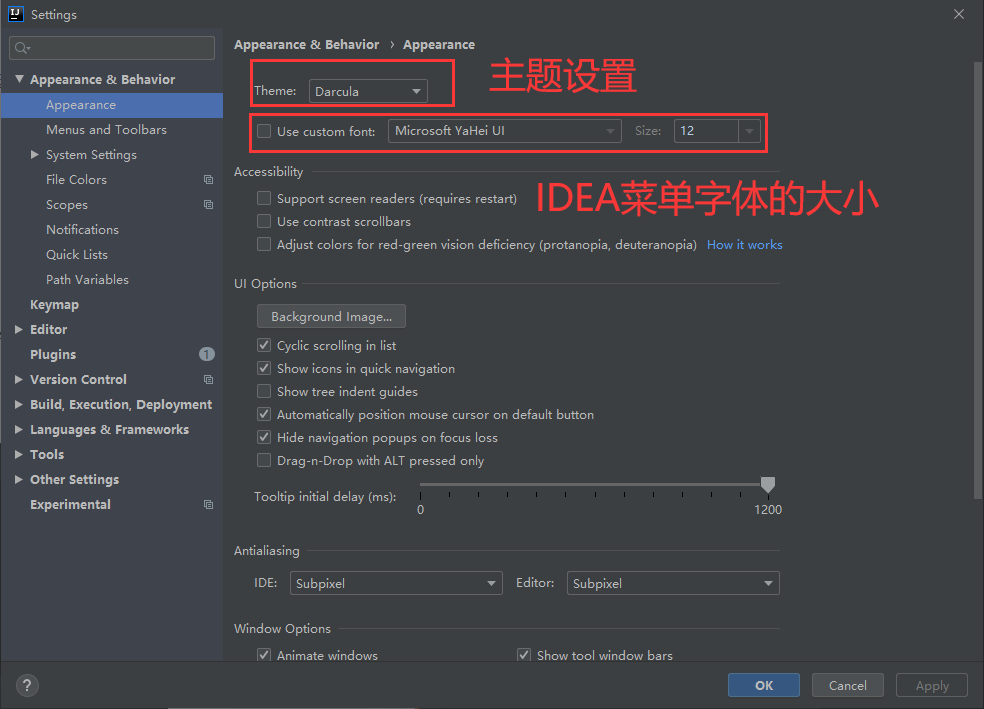Expand the Editor settings node arrow

[19, 329]
